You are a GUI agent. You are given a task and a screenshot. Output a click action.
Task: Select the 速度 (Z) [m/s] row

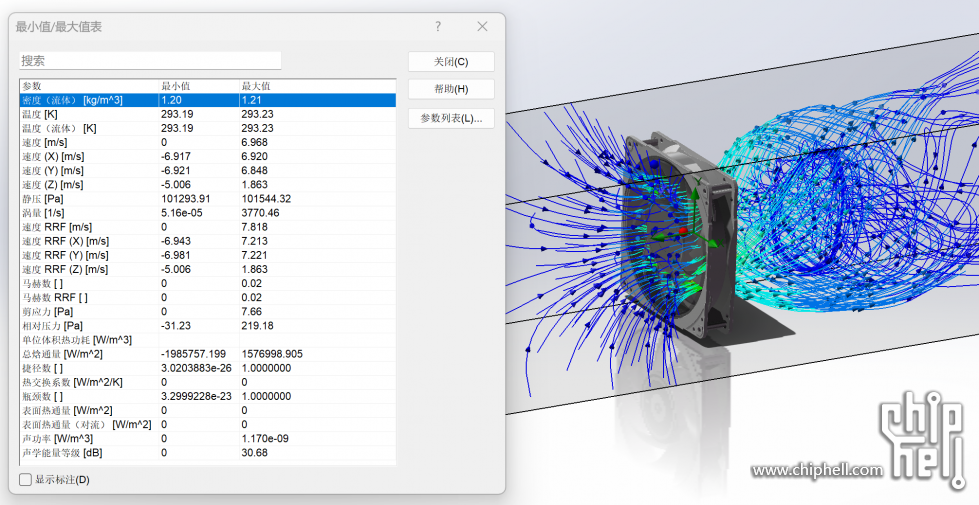(208, 185)
